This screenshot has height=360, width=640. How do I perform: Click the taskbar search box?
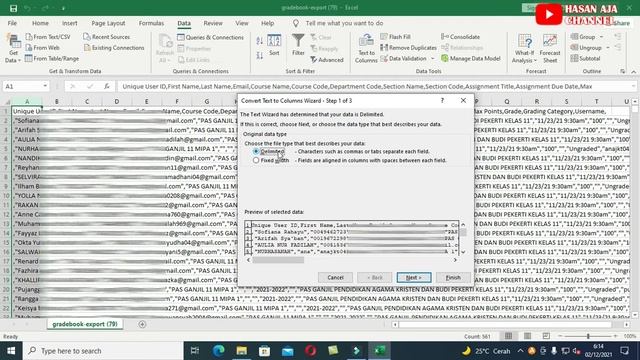click(x=103, y=351)
